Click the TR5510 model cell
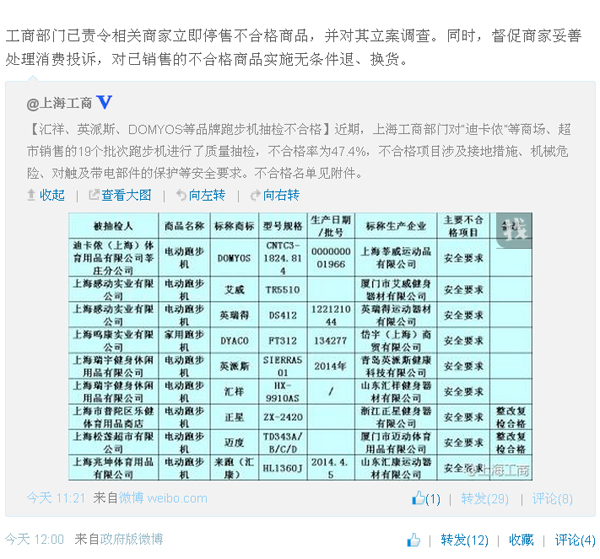Image resolution: width=600 pixels, height=559 pixels. (283, 290)
